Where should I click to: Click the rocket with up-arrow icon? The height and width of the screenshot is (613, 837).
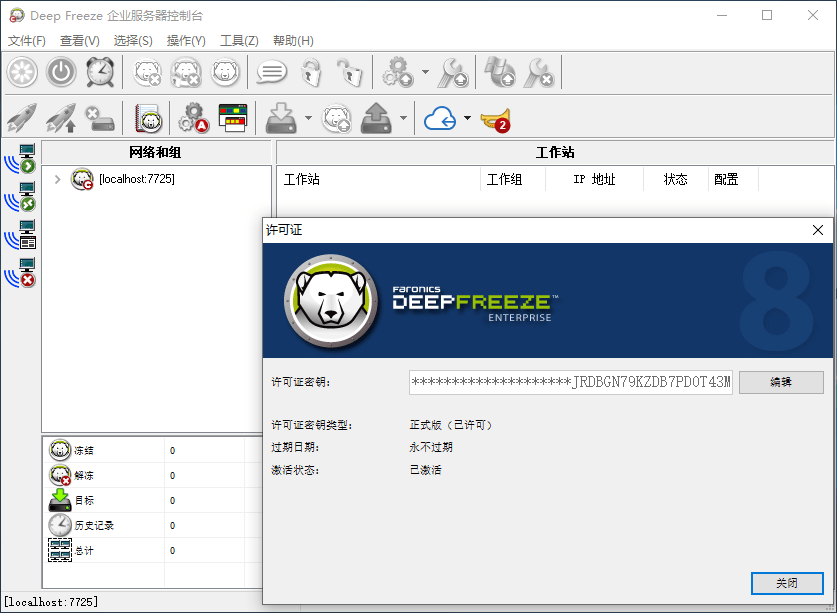point(61,118)
